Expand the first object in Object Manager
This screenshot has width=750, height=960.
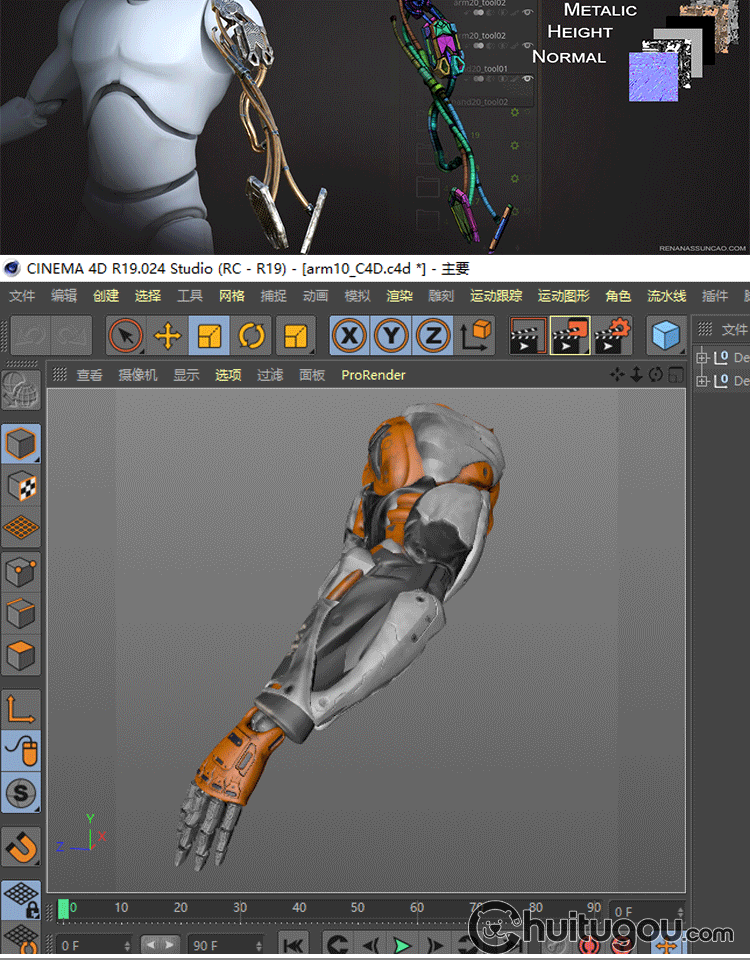[x=702, y=357]
